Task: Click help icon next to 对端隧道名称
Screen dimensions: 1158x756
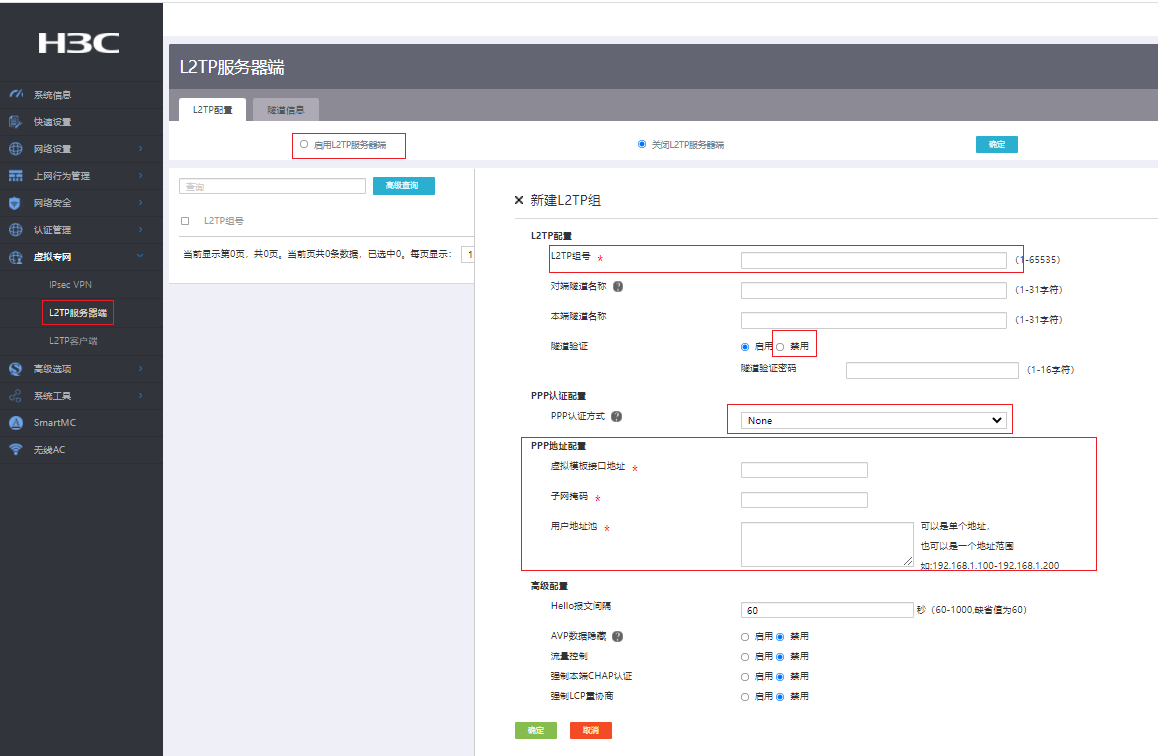Action: click(x=618, y=286)
